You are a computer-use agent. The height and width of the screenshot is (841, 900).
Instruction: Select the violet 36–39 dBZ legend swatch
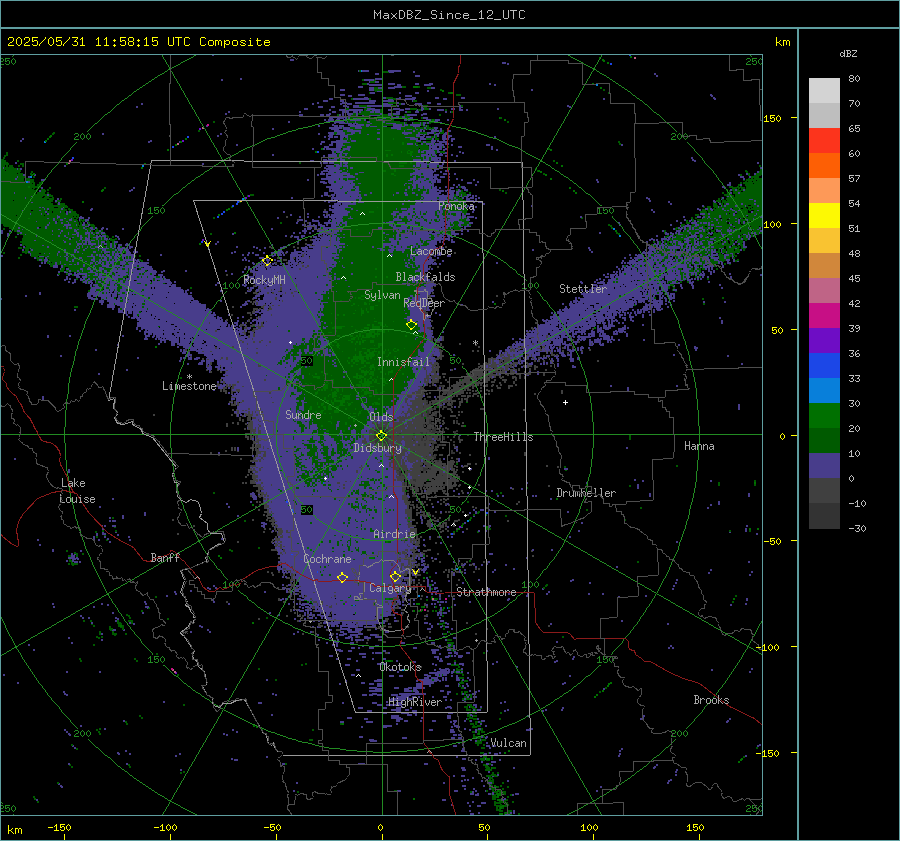824,340
